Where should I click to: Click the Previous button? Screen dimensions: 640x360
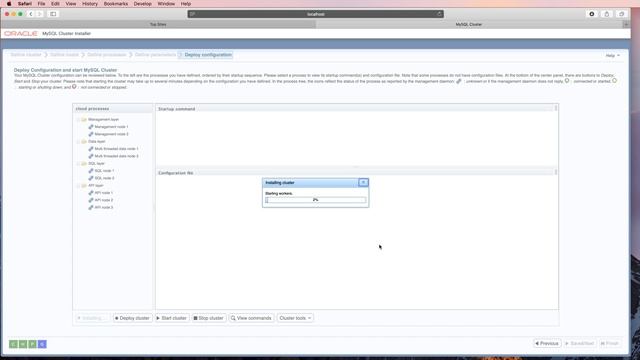coord(547,344)
